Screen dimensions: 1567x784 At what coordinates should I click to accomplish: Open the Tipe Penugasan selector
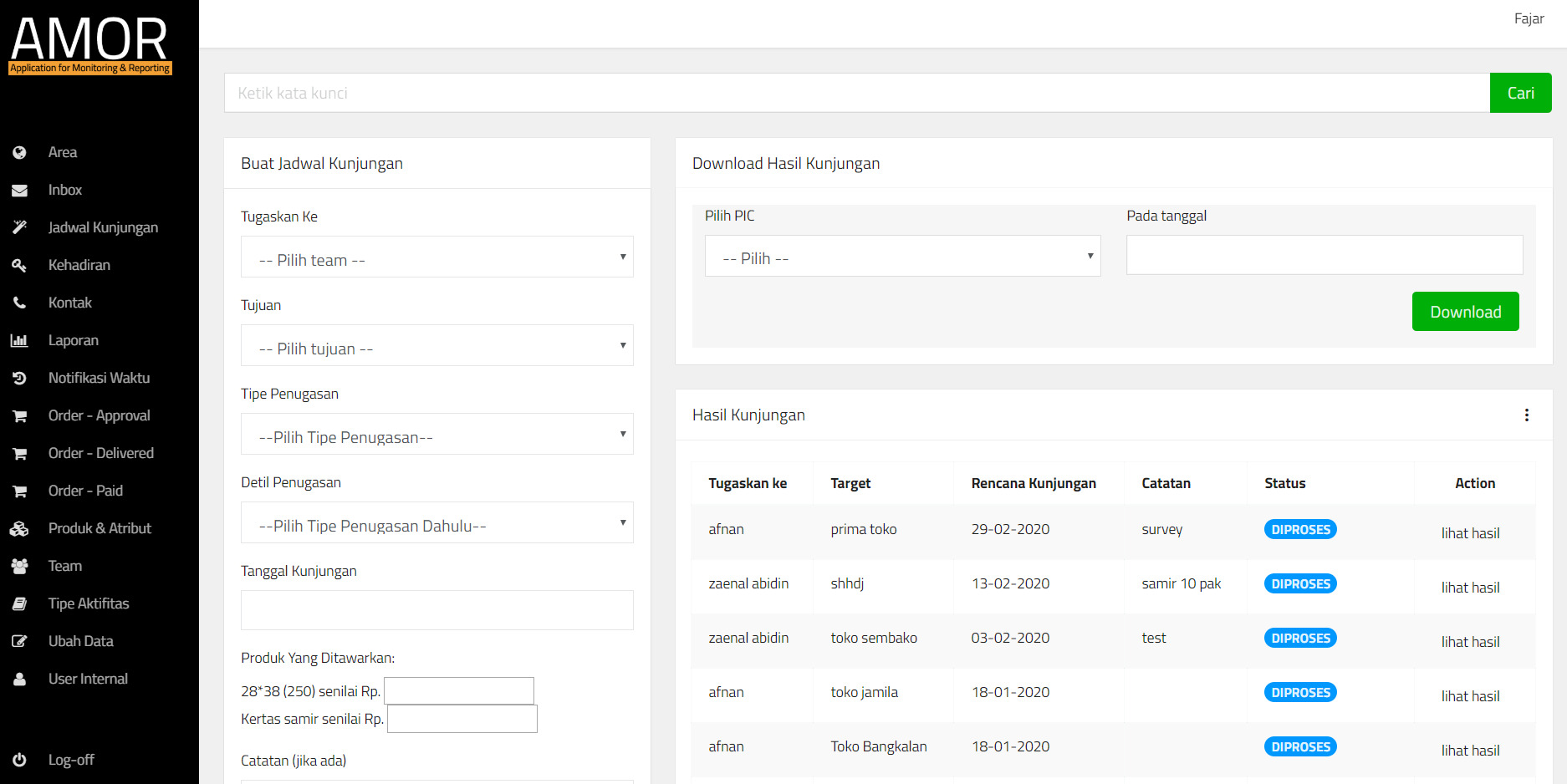[436, 436]
